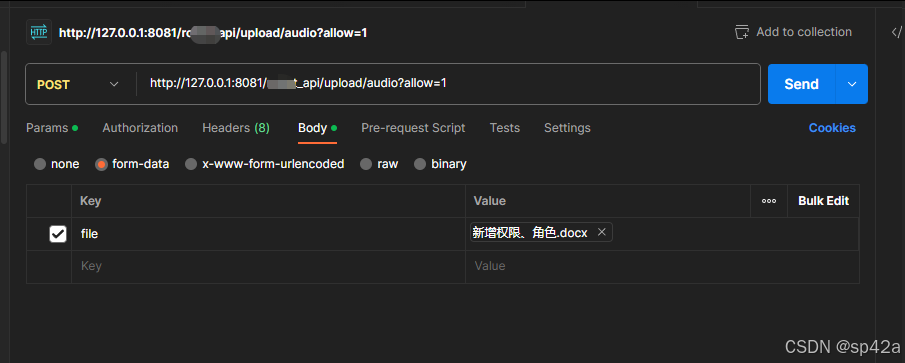This screenshot has height=363, width=905.
Task: Expand the Send button arrow options
Action: click(852, 84)
